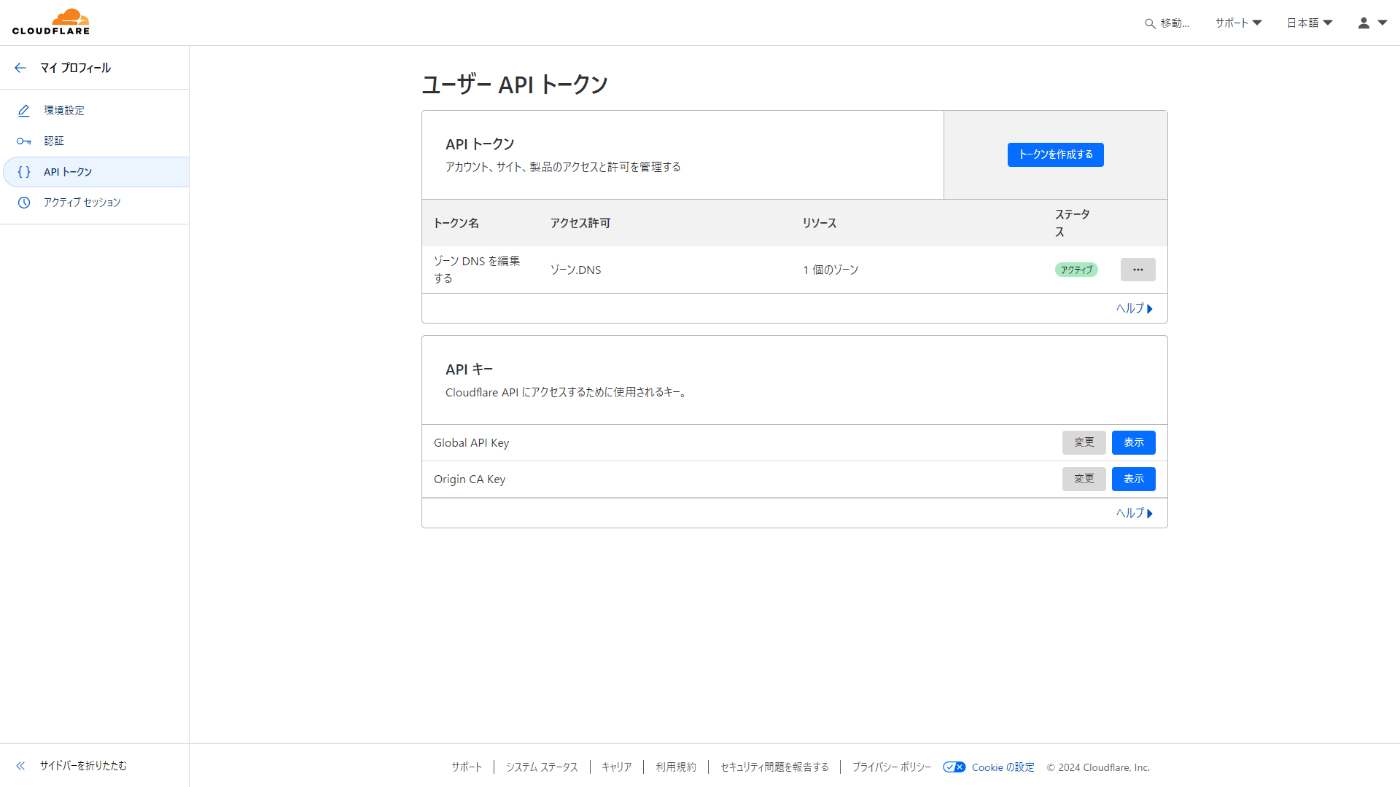The width and height of the screenshot is (1400, 787).
Task: Open the セキュリティ問題を報告する footer link
Action: click(x=774, y=767)
